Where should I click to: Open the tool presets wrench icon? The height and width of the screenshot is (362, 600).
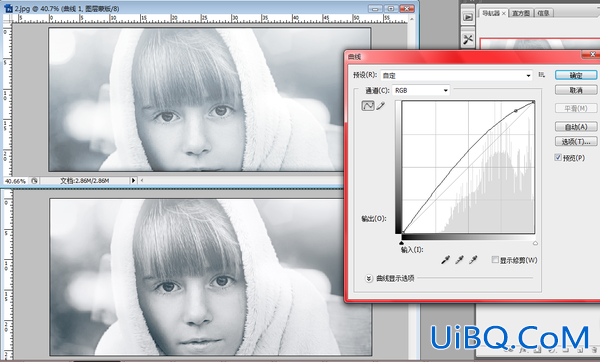pos(468,39)
